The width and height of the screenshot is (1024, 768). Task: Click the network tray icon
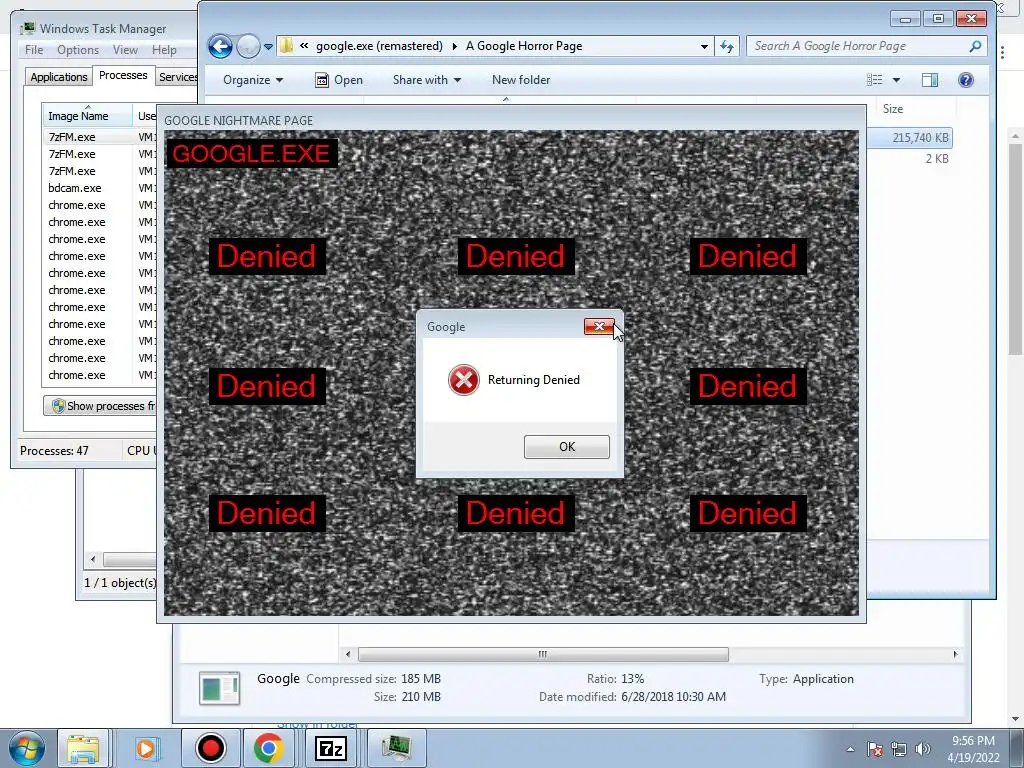(x=899, y=749)
